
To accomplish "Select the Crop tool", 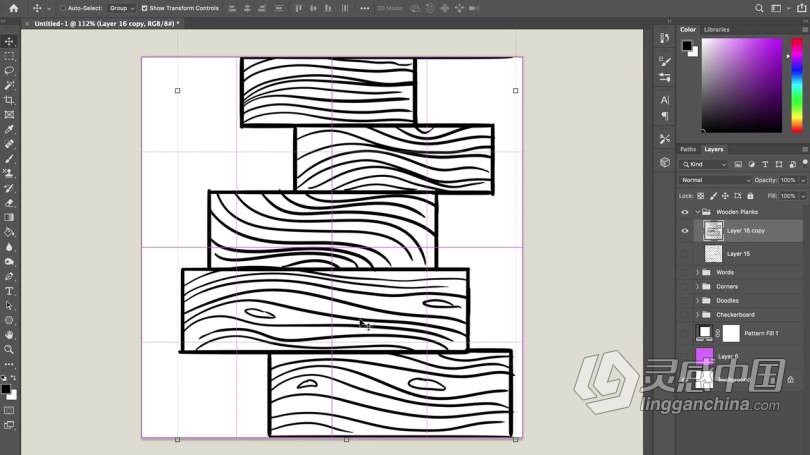I will tap(9, 100).
